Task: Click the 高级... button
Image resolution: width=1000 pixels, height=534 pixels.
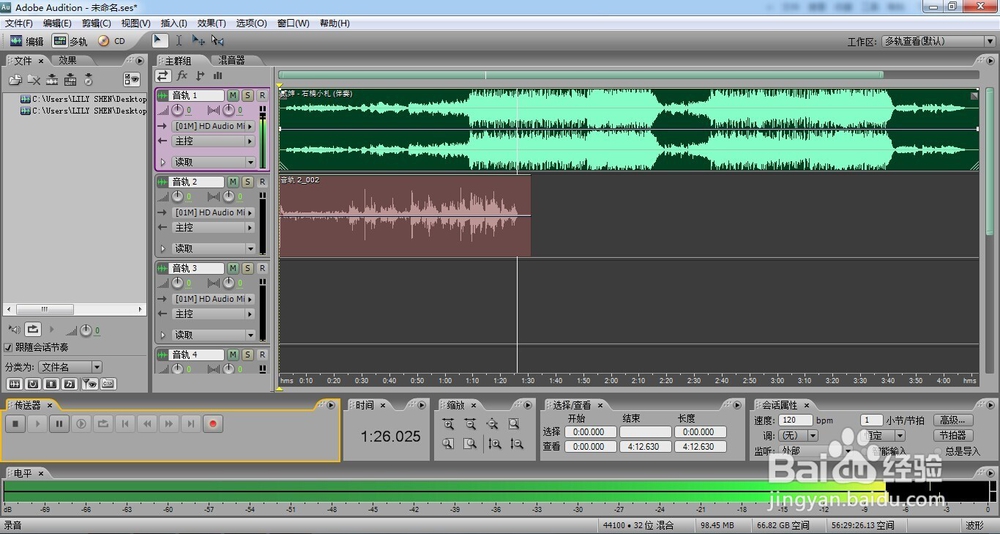Action: pos(953,420)
